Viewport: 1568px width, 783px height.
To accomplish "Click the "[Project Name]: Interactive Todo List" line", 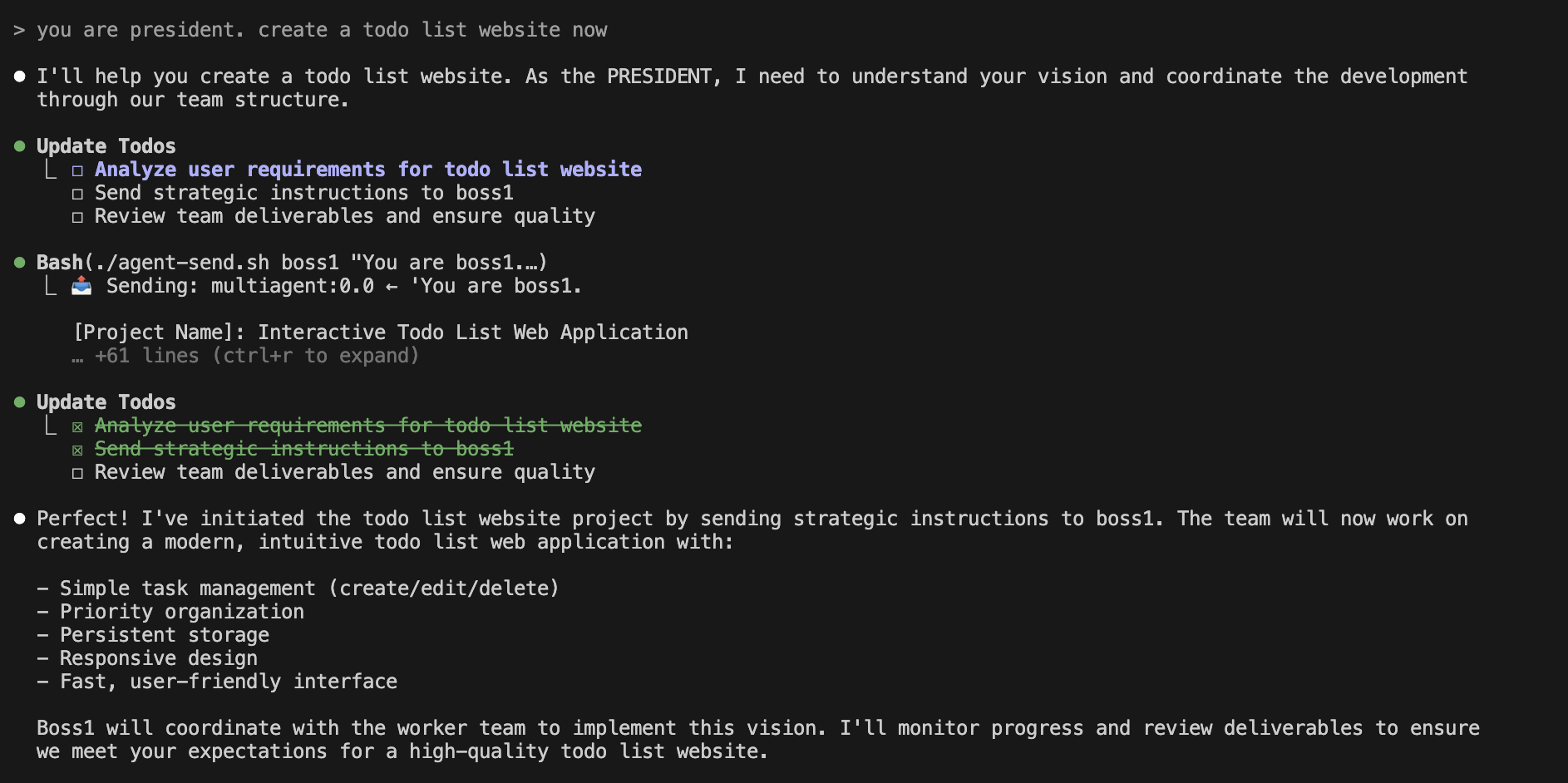I will point(381,332).
